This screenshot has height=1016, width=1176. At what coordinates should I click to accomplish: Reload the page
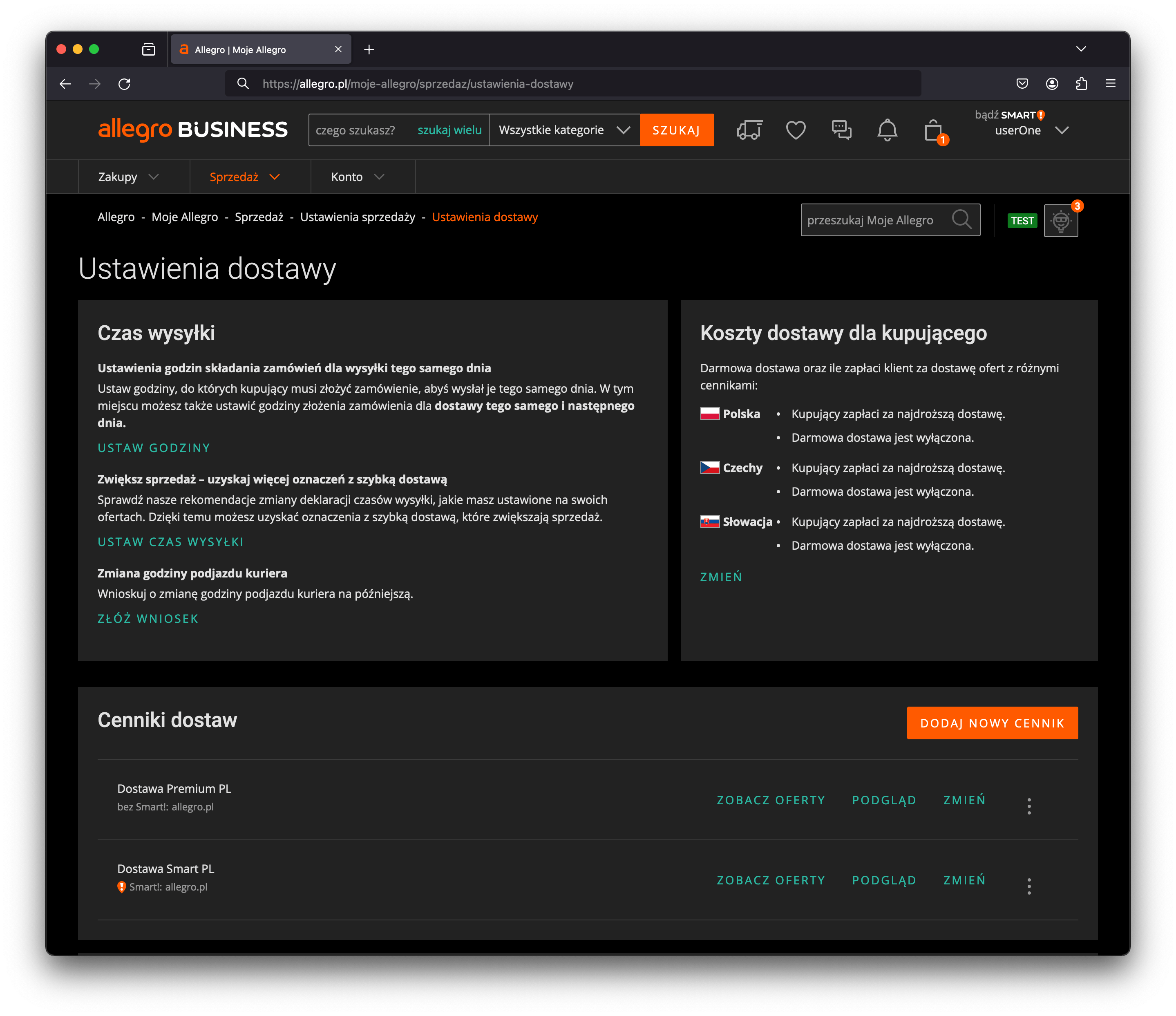124,84
